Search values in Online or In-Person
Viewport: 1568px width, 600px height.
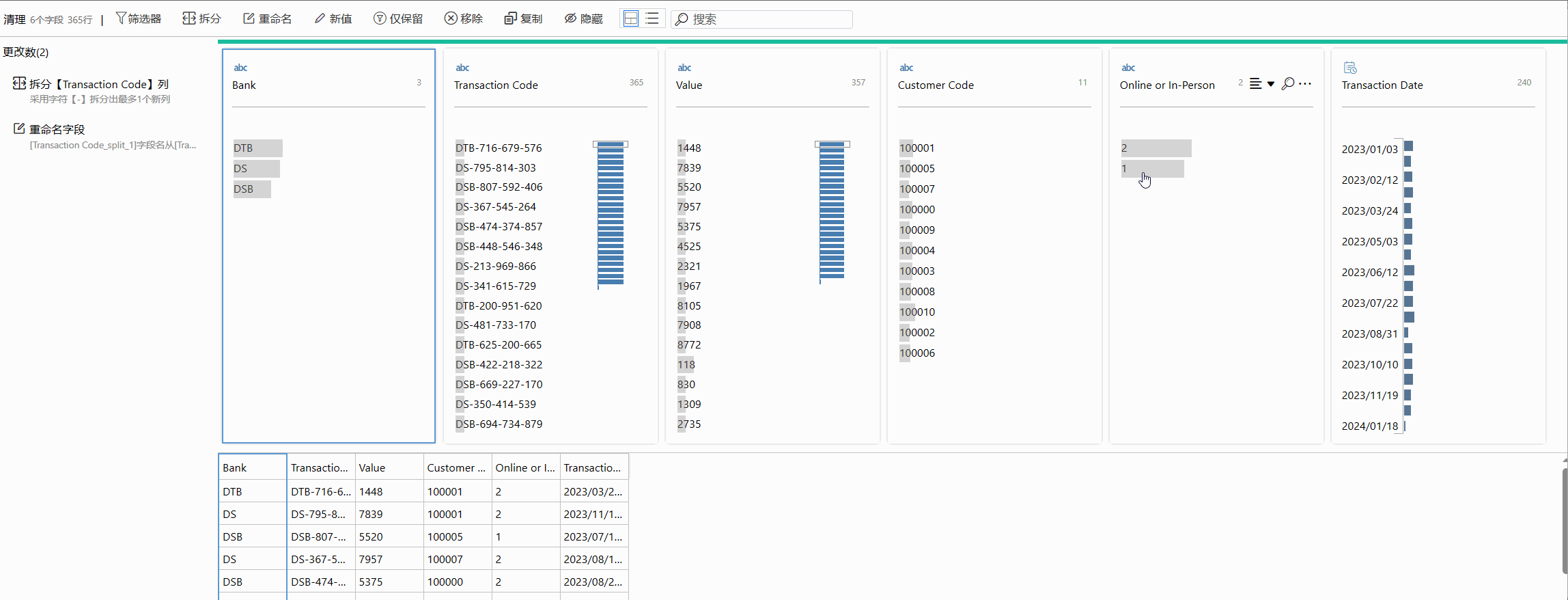1288,83
